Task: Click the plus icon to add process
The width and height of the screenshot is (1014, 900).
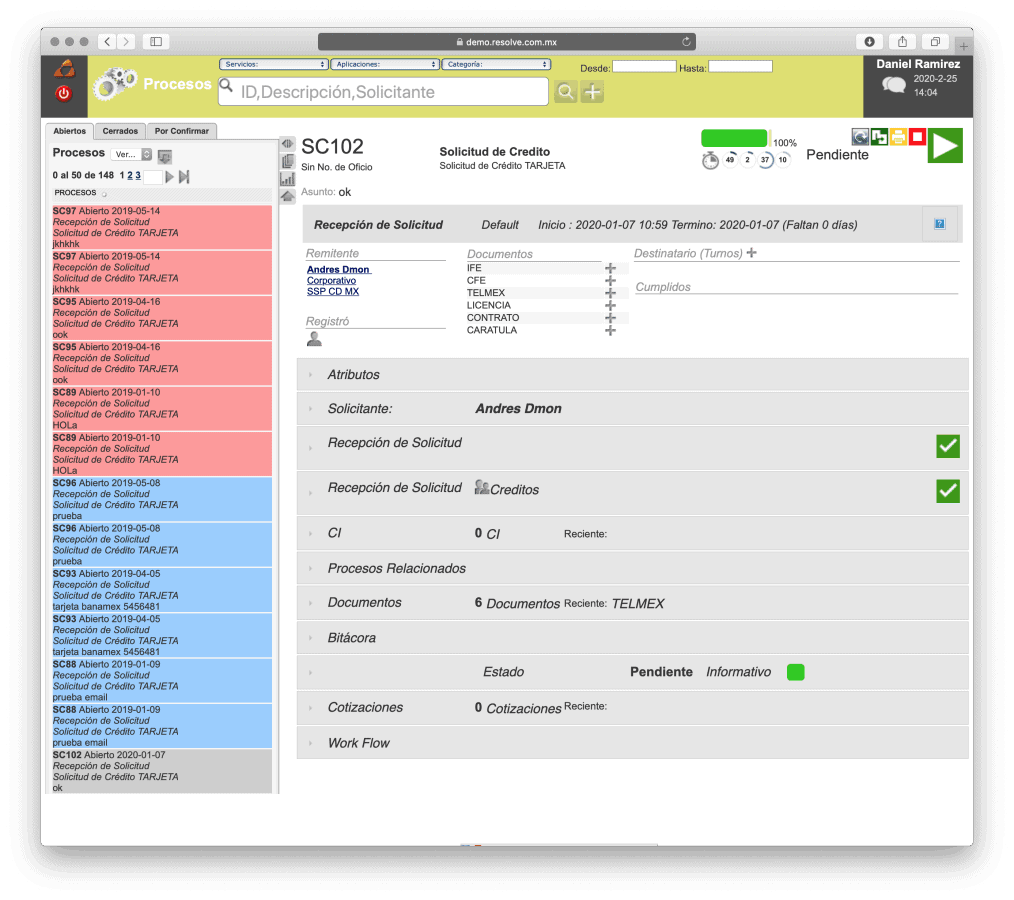Action: (593, 92)
